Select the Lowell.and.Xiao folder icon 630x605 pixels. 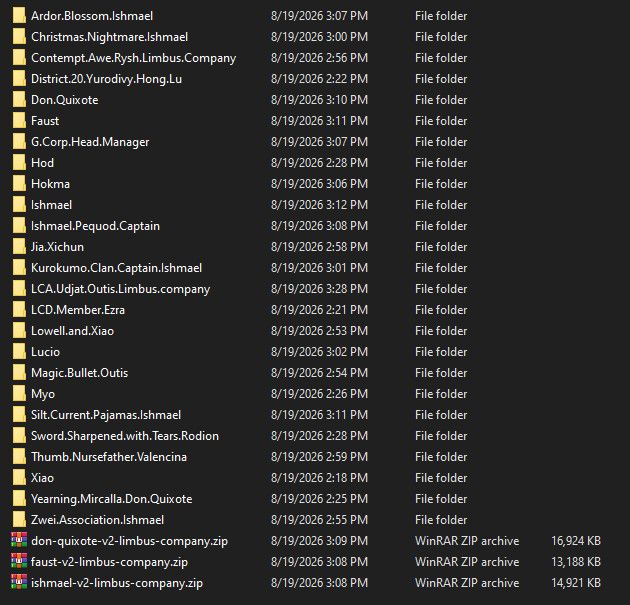pos(19,331)
